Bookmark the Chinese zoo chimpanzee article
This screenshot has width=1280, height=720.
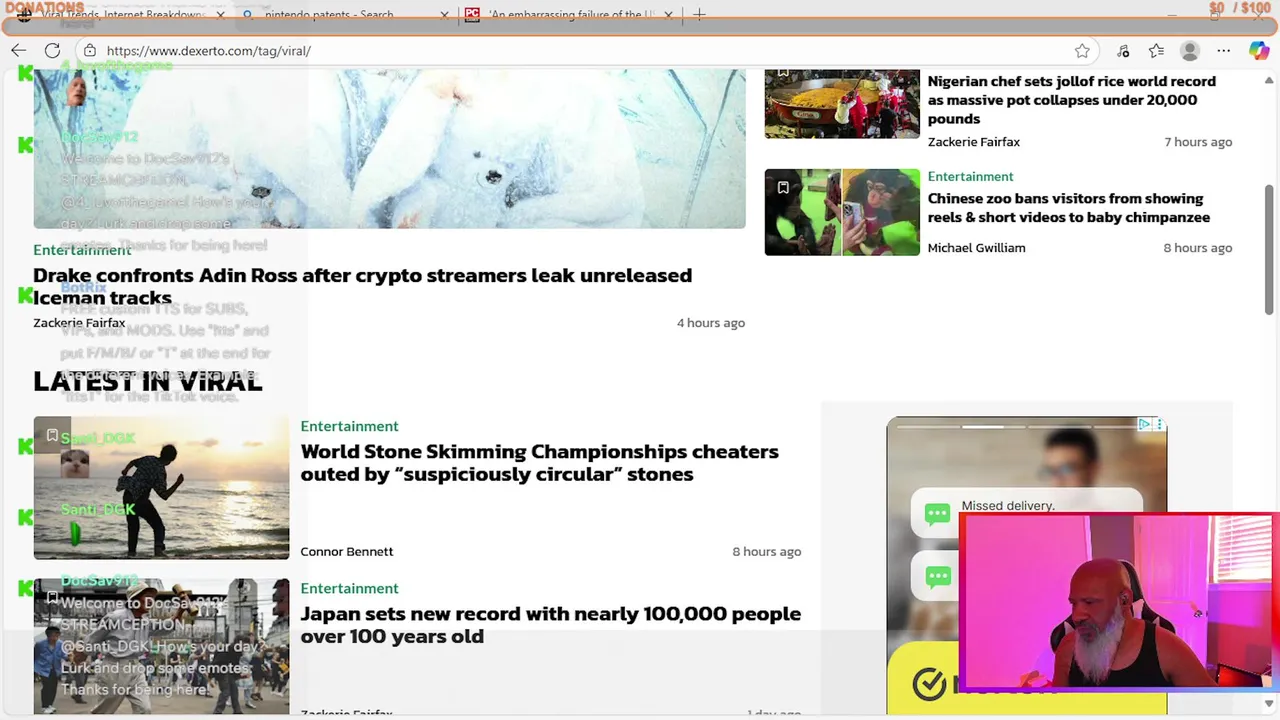pos(783,187)
